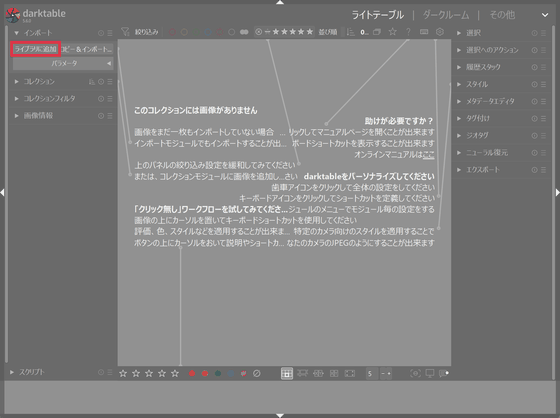
Task: Select the zoomable lighttable layout
Action: click(302, 374)
